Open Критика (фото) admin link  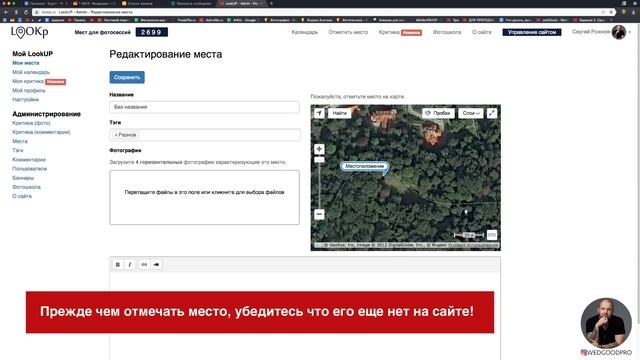tap(31, 123)
